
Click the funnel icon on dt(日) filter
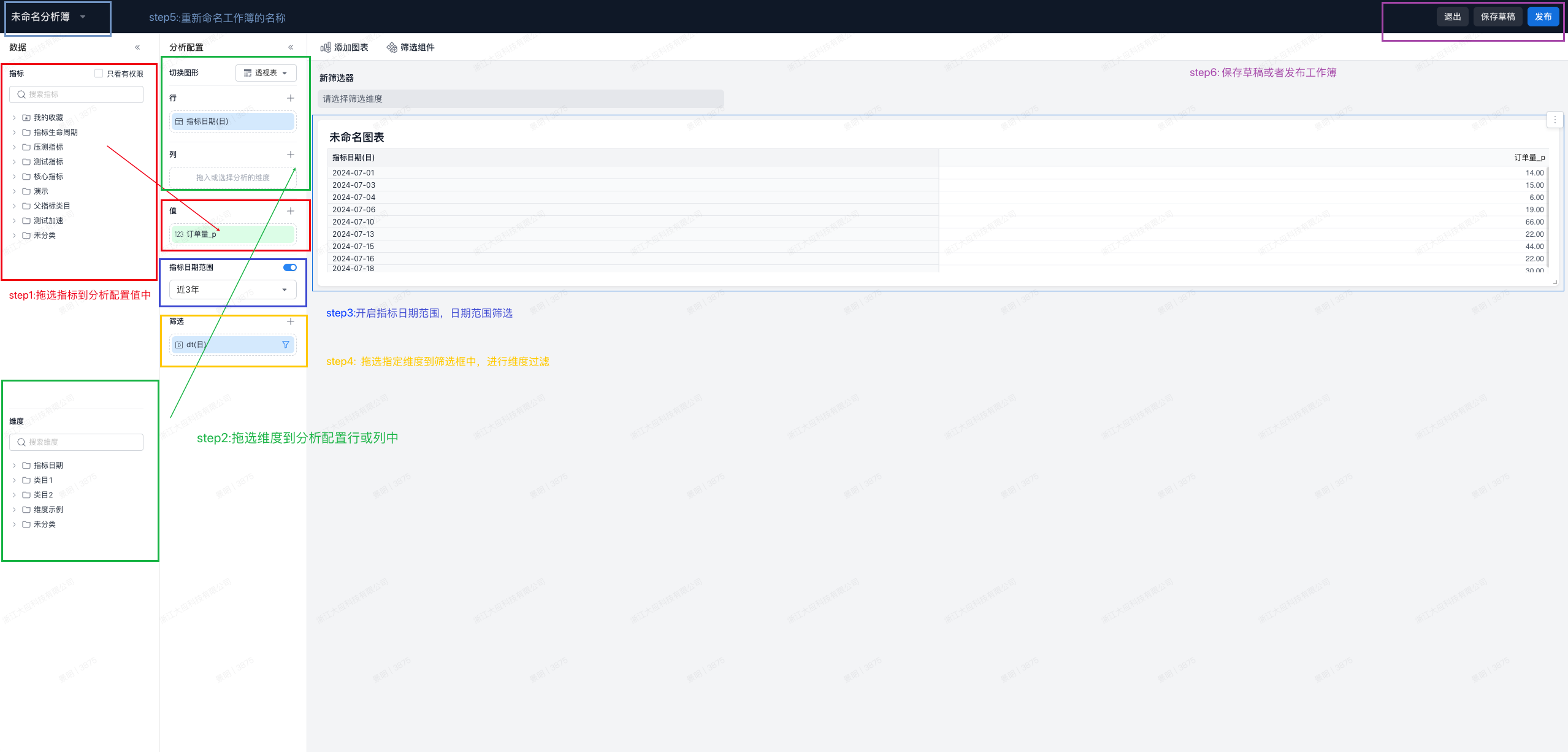(285, 345)
